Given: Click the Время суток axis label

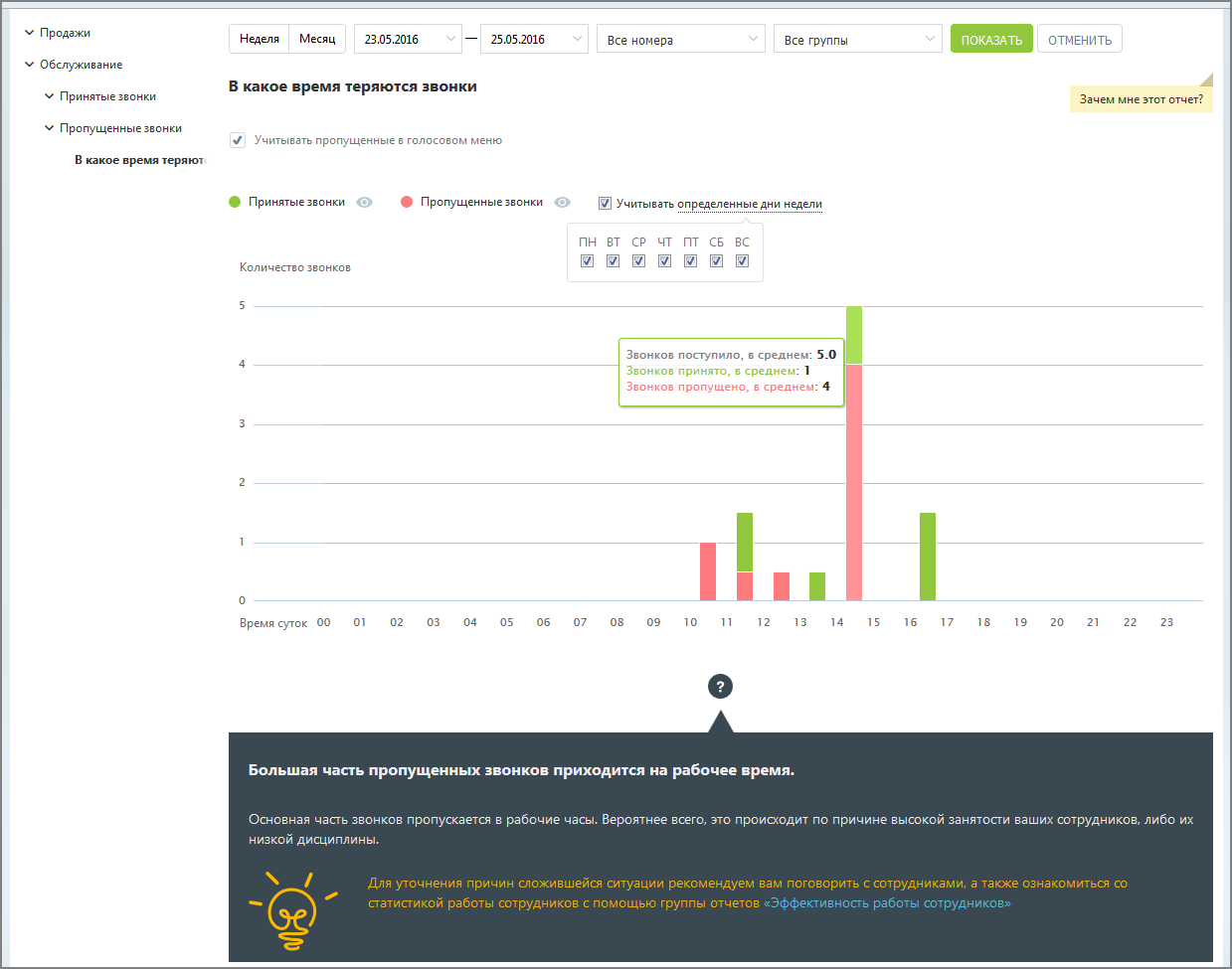Looking at the screenshot, I should pyautogui.click(x=273, y=623).
